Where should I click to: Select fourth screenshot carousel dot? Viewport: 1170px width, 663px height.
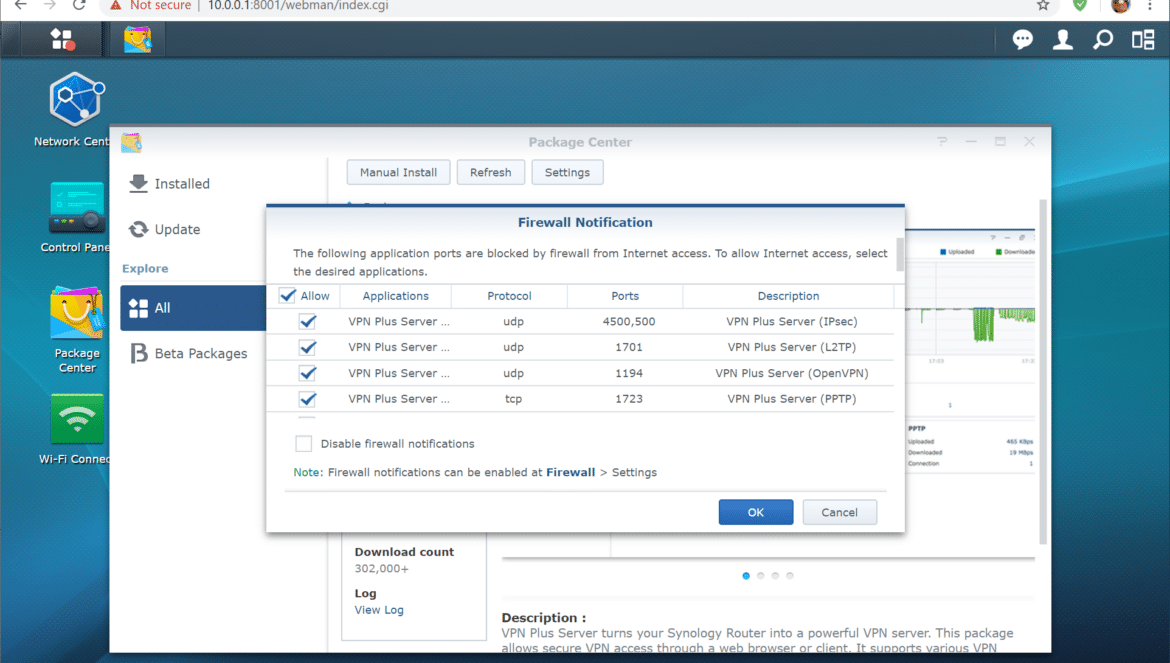(789, 576)
